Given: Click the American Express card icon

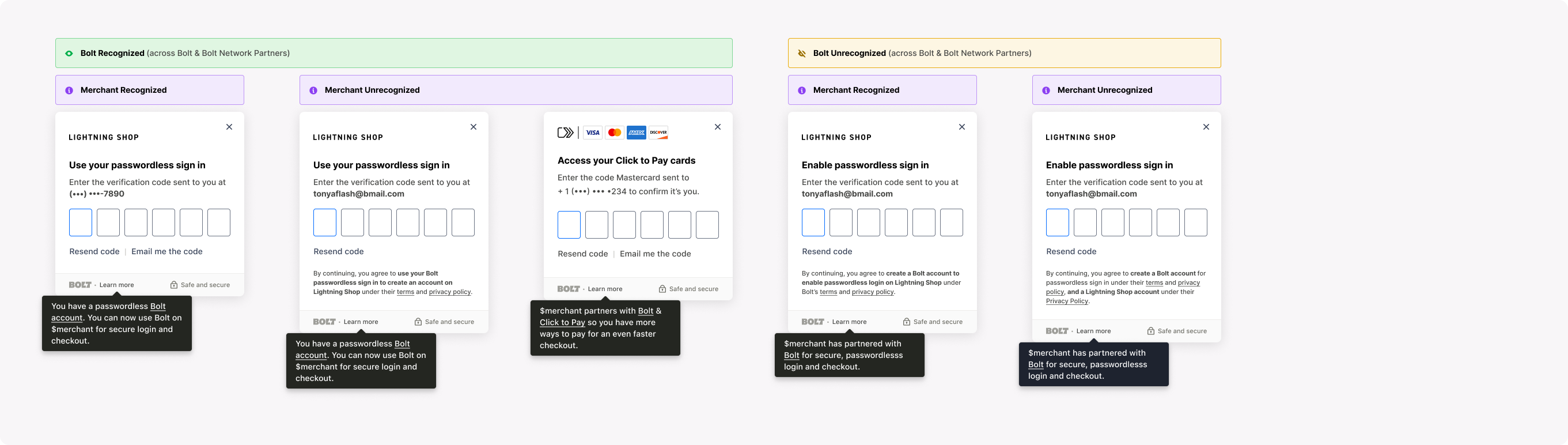Looking at the screenshot, I should pyautogui.click(x=636, y=132).
